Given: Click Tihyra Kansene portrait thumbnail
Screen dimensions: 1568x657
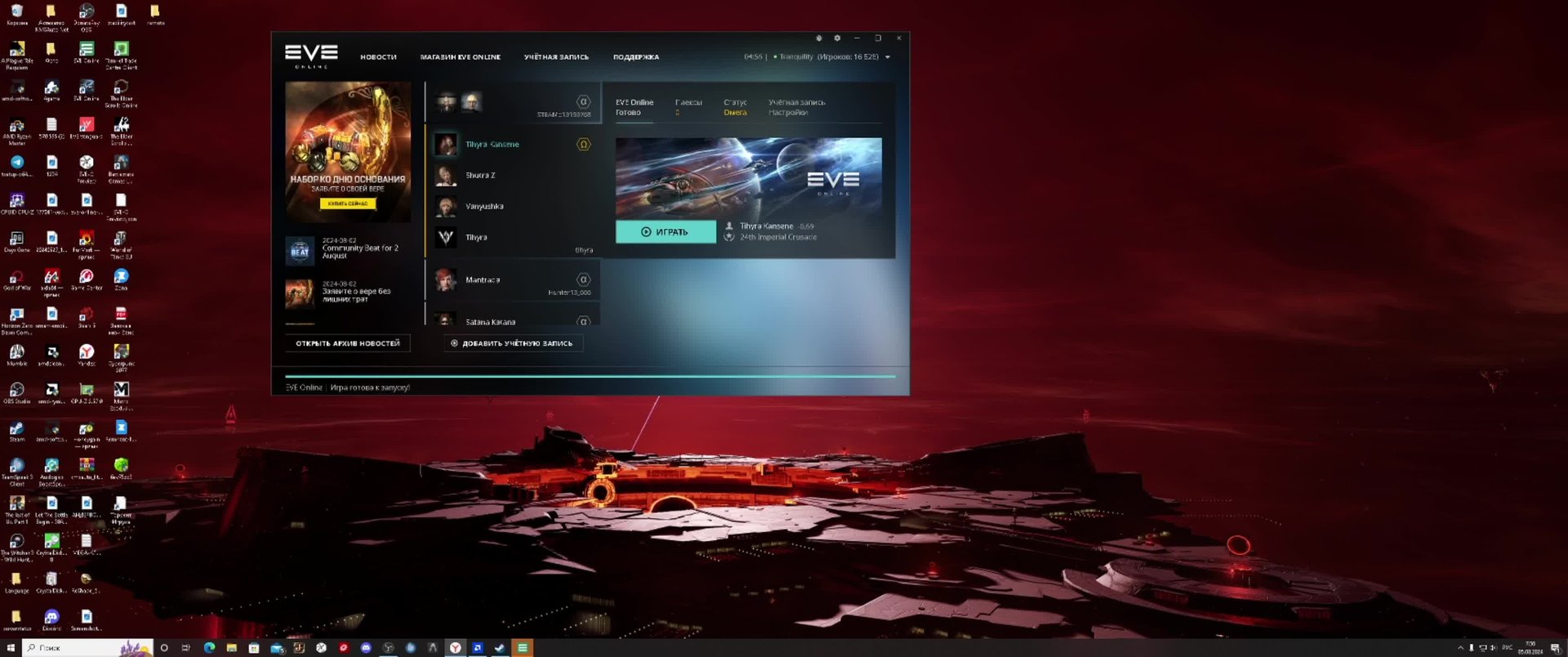Looking at the screenshot, I should (x=446, y=145).
